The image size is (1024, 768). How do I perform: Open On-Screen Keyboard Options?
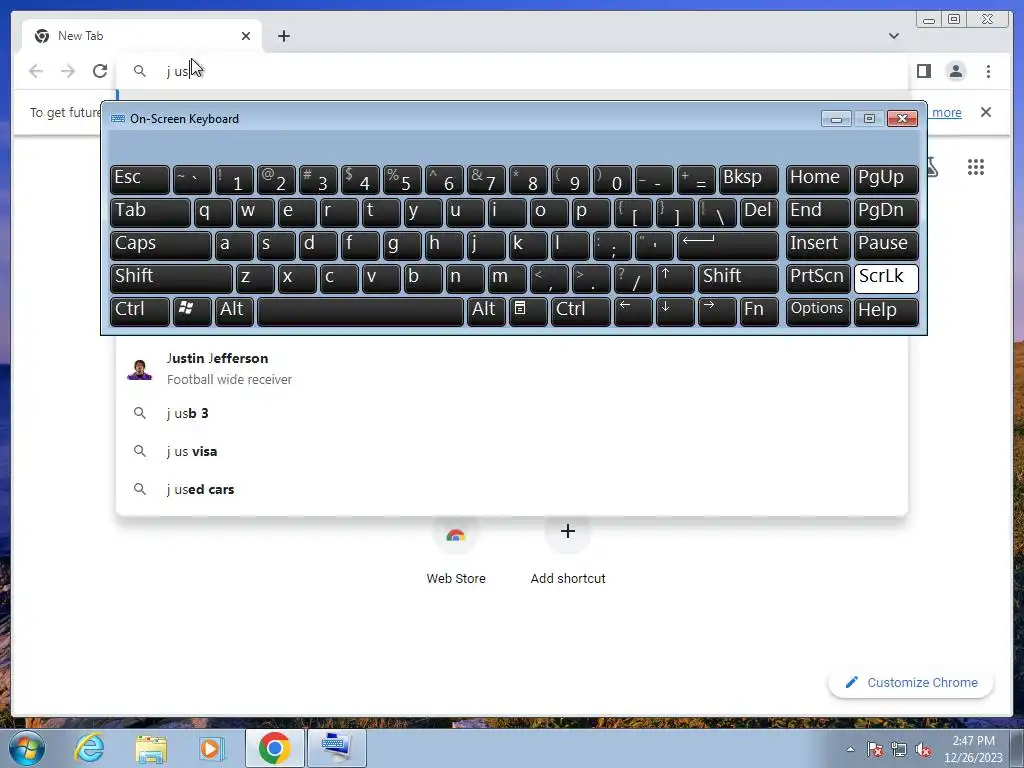(818, 311)
